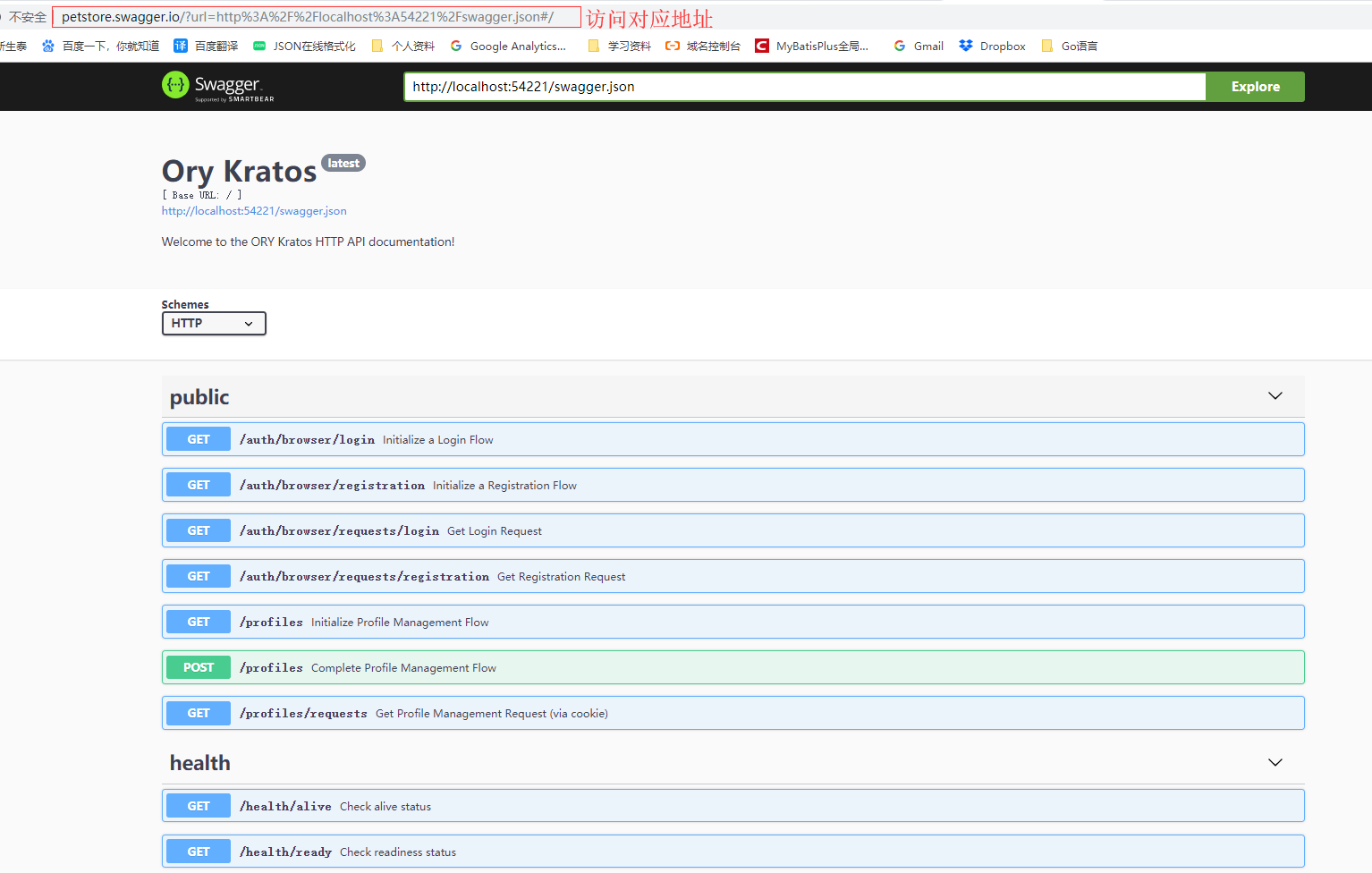Collapse the health section chevron
The height and width of the screenshot is (873, 1372).
[x=1275, y=762]
